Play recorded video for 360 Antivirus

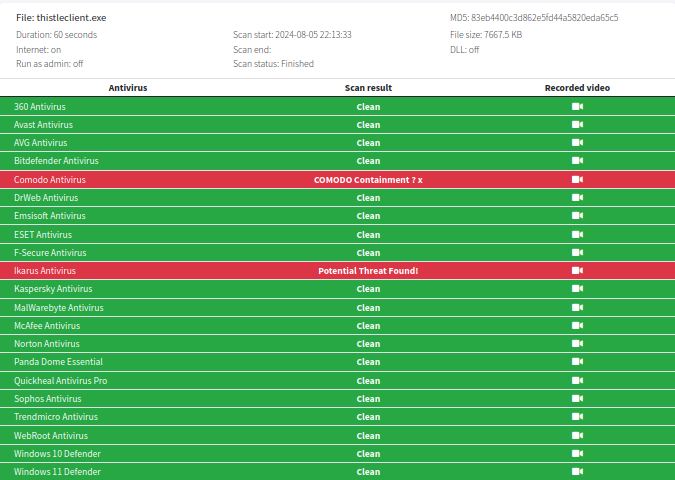pos(577,106)
